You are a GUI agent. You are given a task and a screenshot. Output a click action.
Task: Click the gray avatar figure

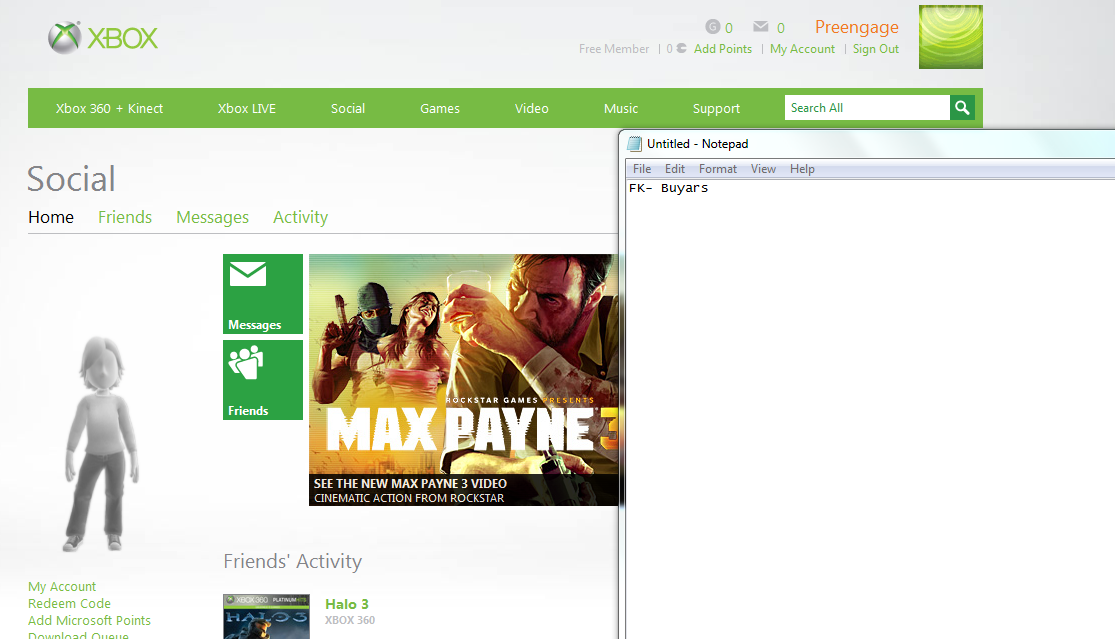tap(102, 444)
